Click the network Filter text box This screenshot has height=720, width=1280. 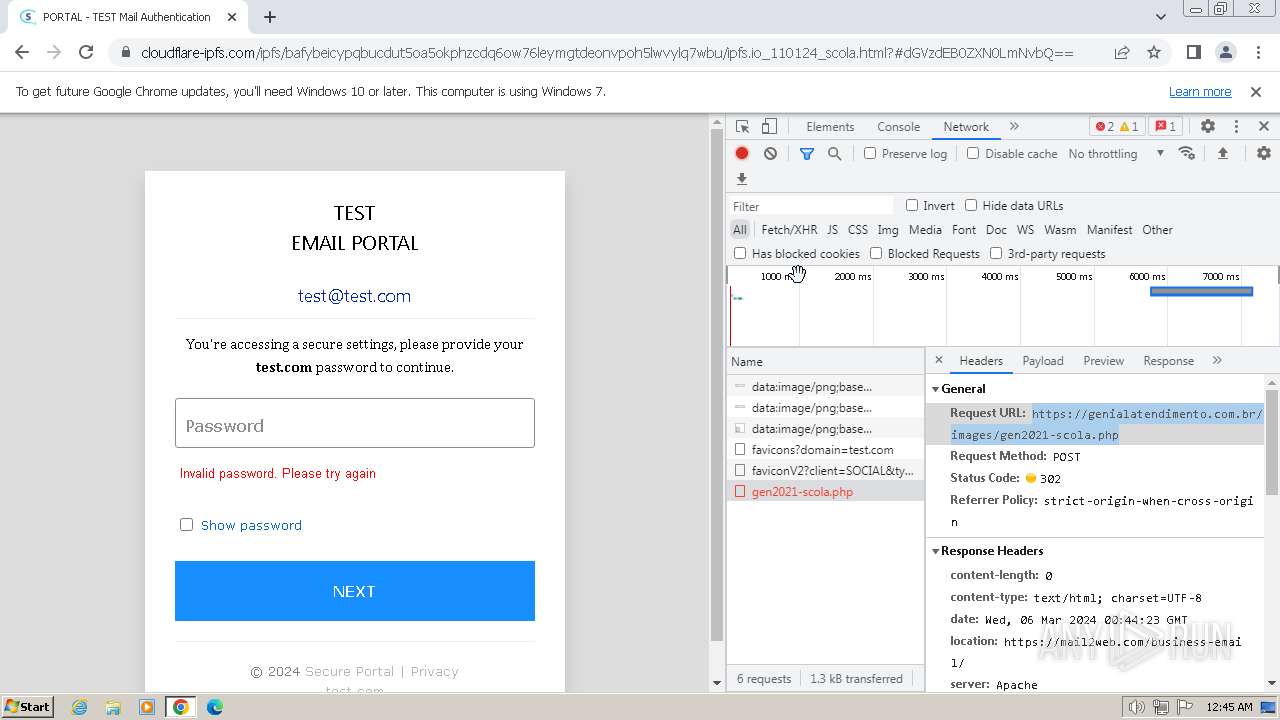coord(812,206)
